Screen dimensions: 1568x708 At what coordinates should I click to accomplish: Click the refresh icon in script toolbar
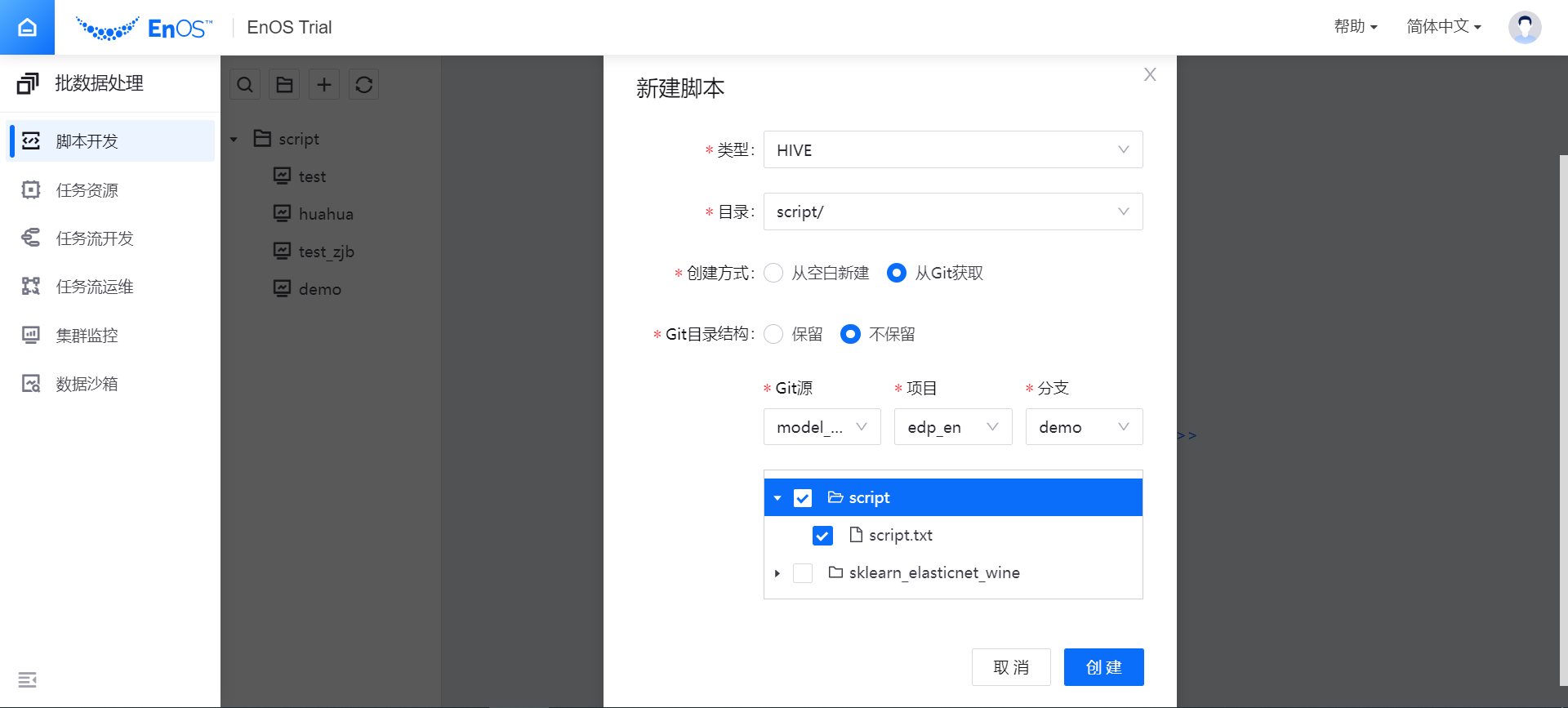click(x=364, y=84)
